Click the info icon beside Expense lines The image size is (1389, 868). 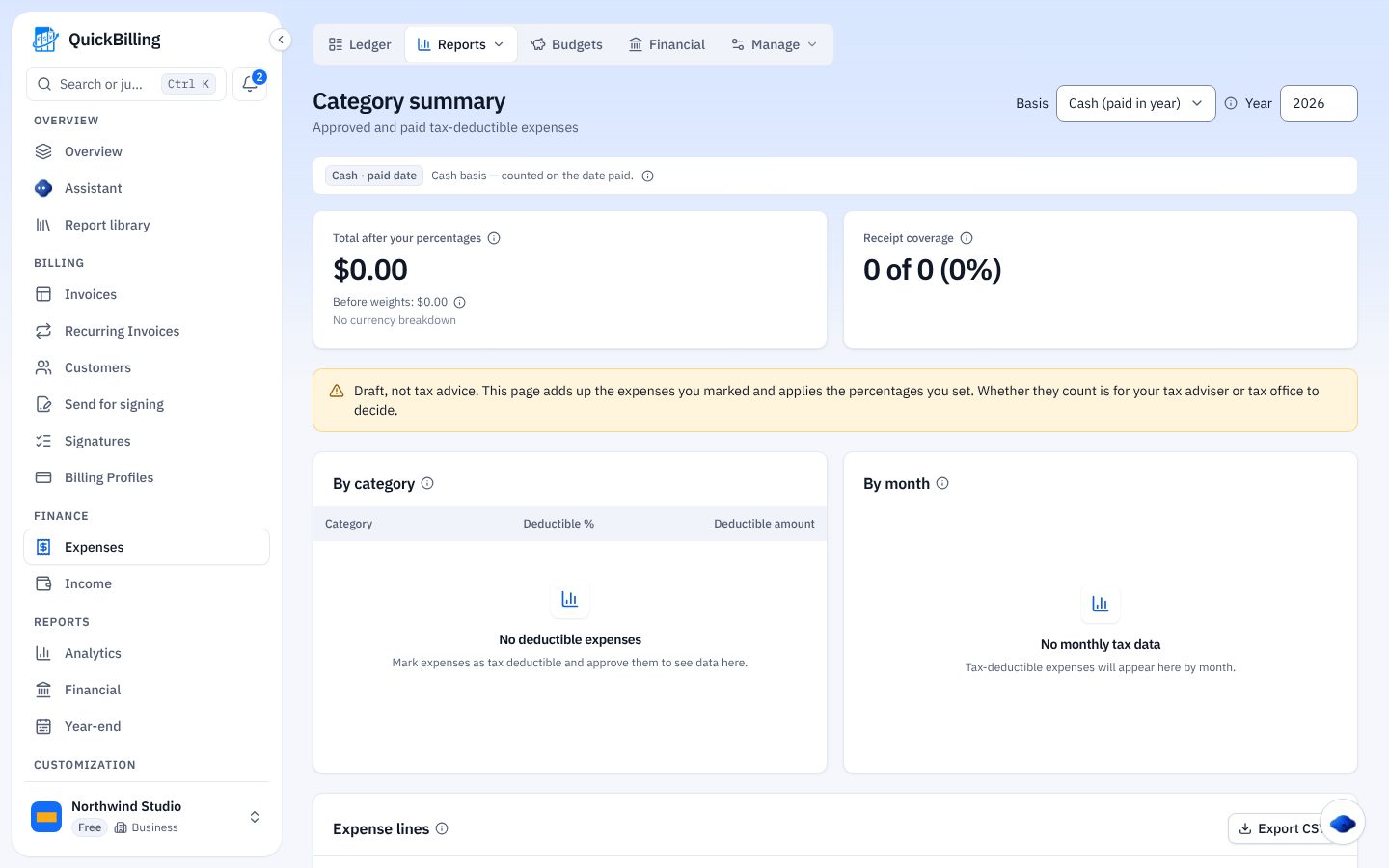pos(442,828)
